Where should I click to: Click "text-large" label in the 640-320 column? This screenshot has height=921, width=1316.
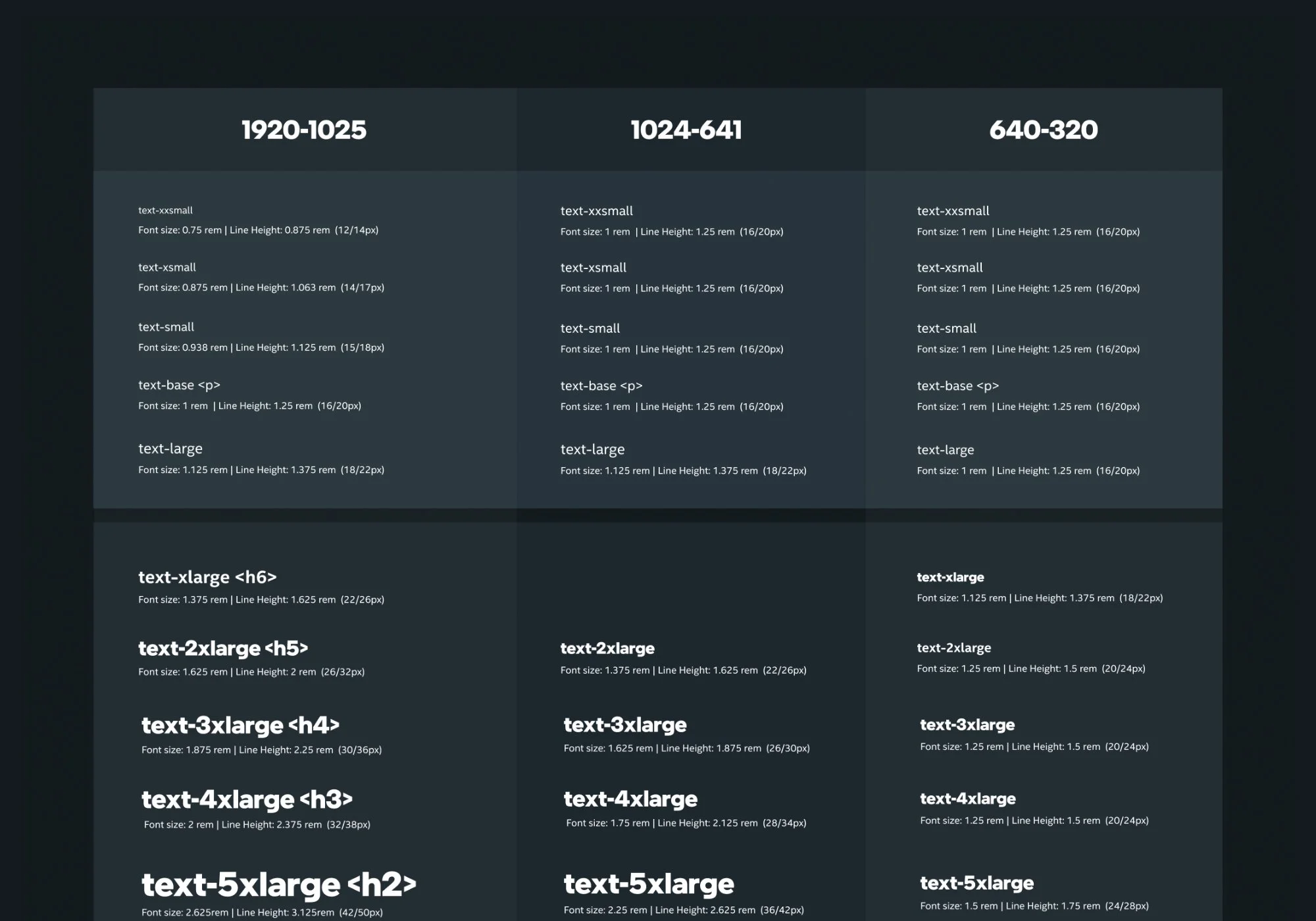coord(946,451)
